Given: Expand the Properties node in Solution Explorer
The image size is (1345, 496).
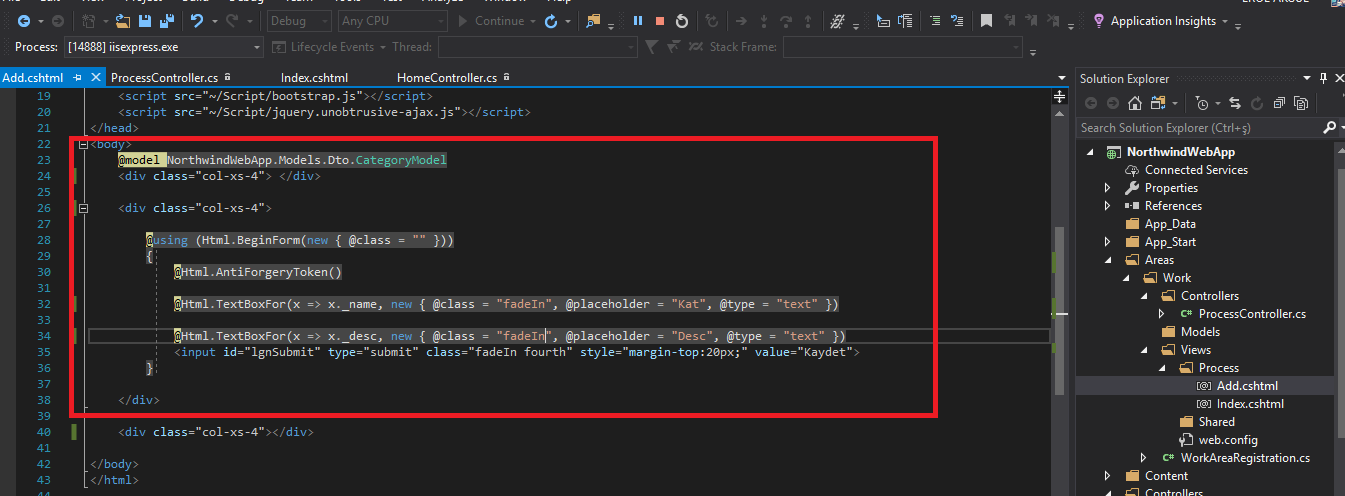Looking at the screenshot, I should 1108,188.
